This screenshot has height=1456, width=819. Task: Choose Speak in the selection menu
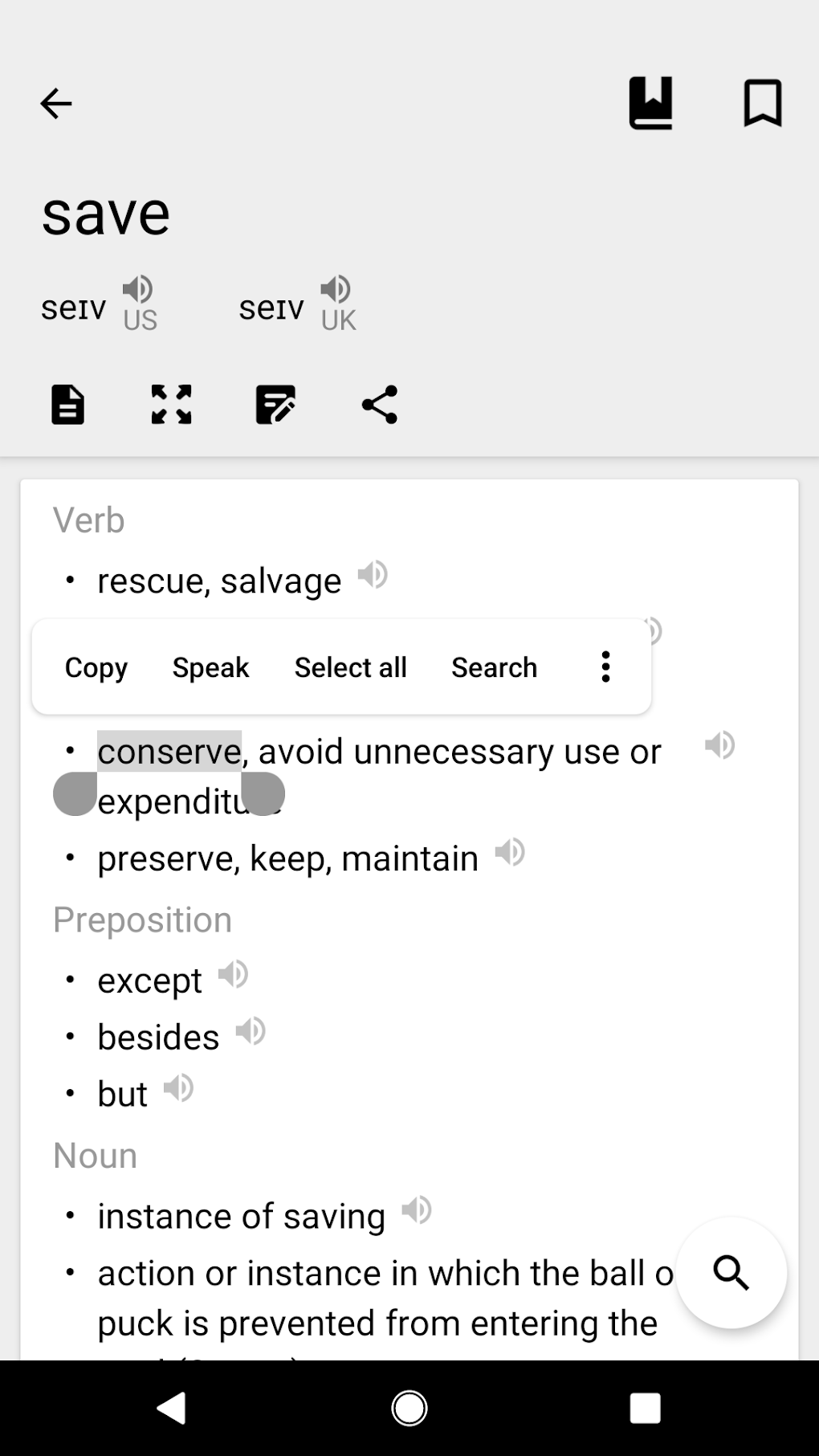click(x=210, y=667)
